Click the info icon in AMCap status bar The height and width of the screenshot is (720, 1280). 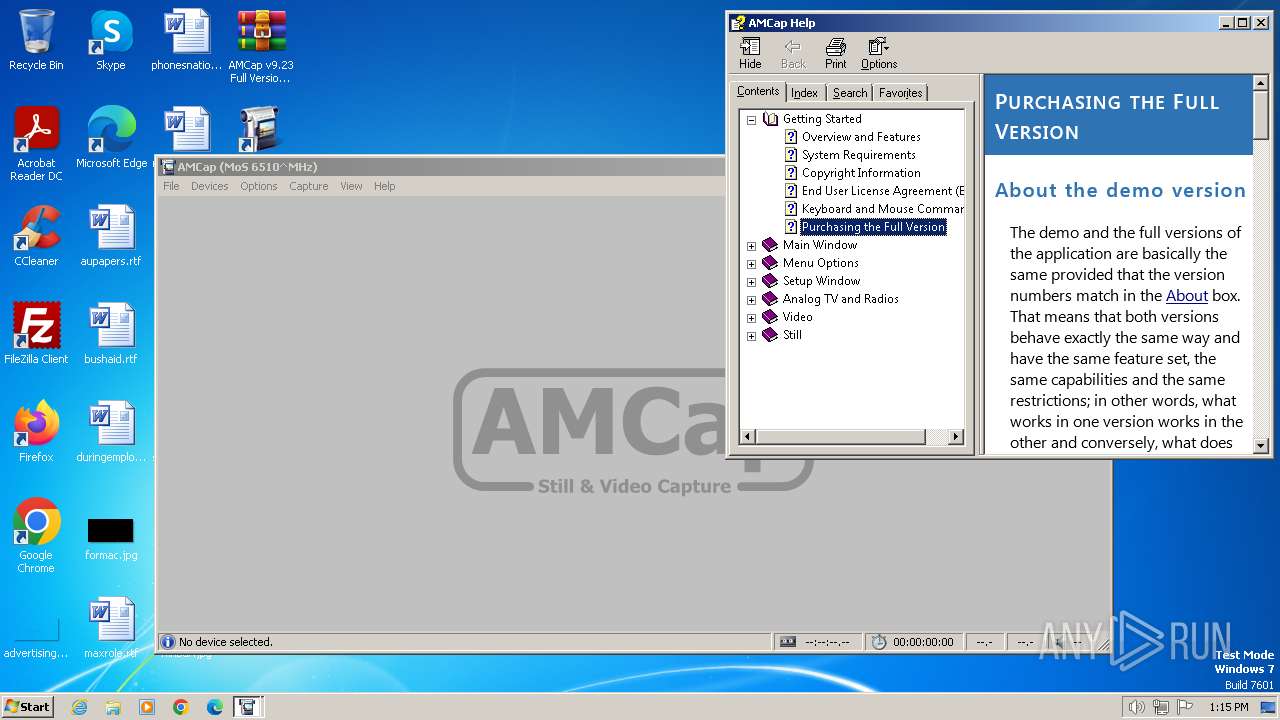coord(168,642)
